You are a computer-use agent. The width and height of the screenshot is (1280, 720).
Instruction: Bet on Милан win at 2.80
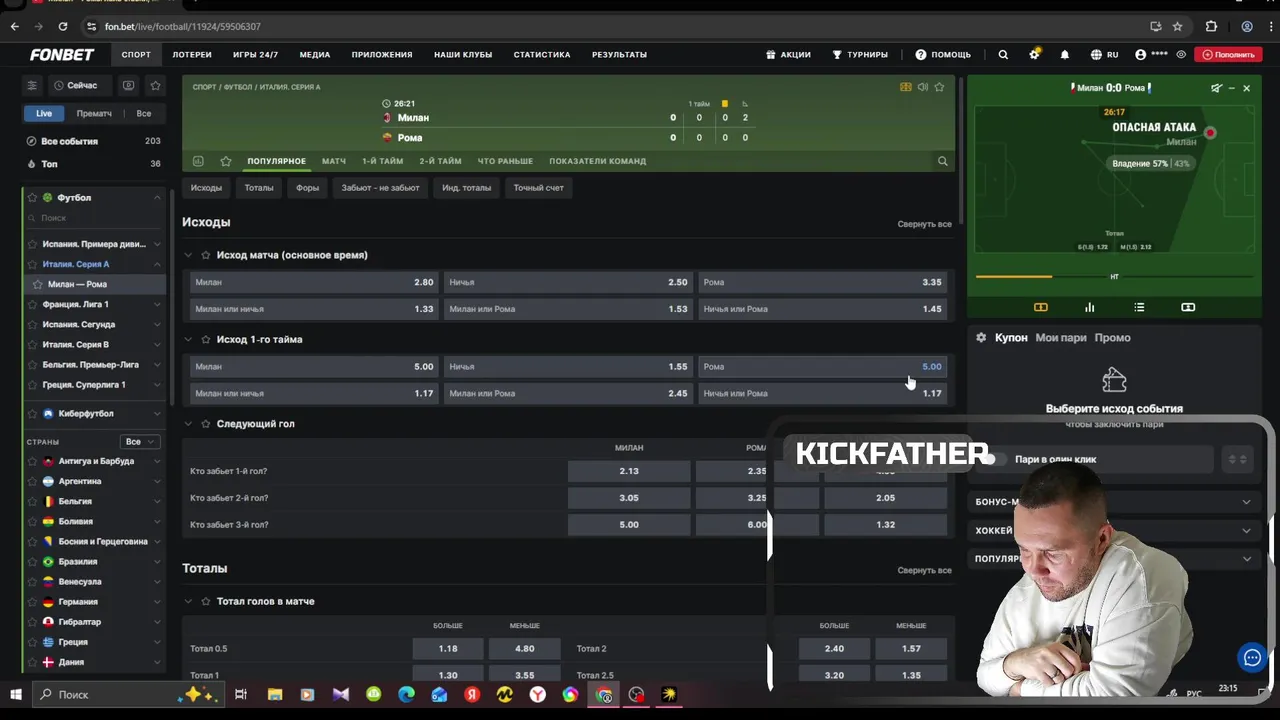click(x=314, y=282)
